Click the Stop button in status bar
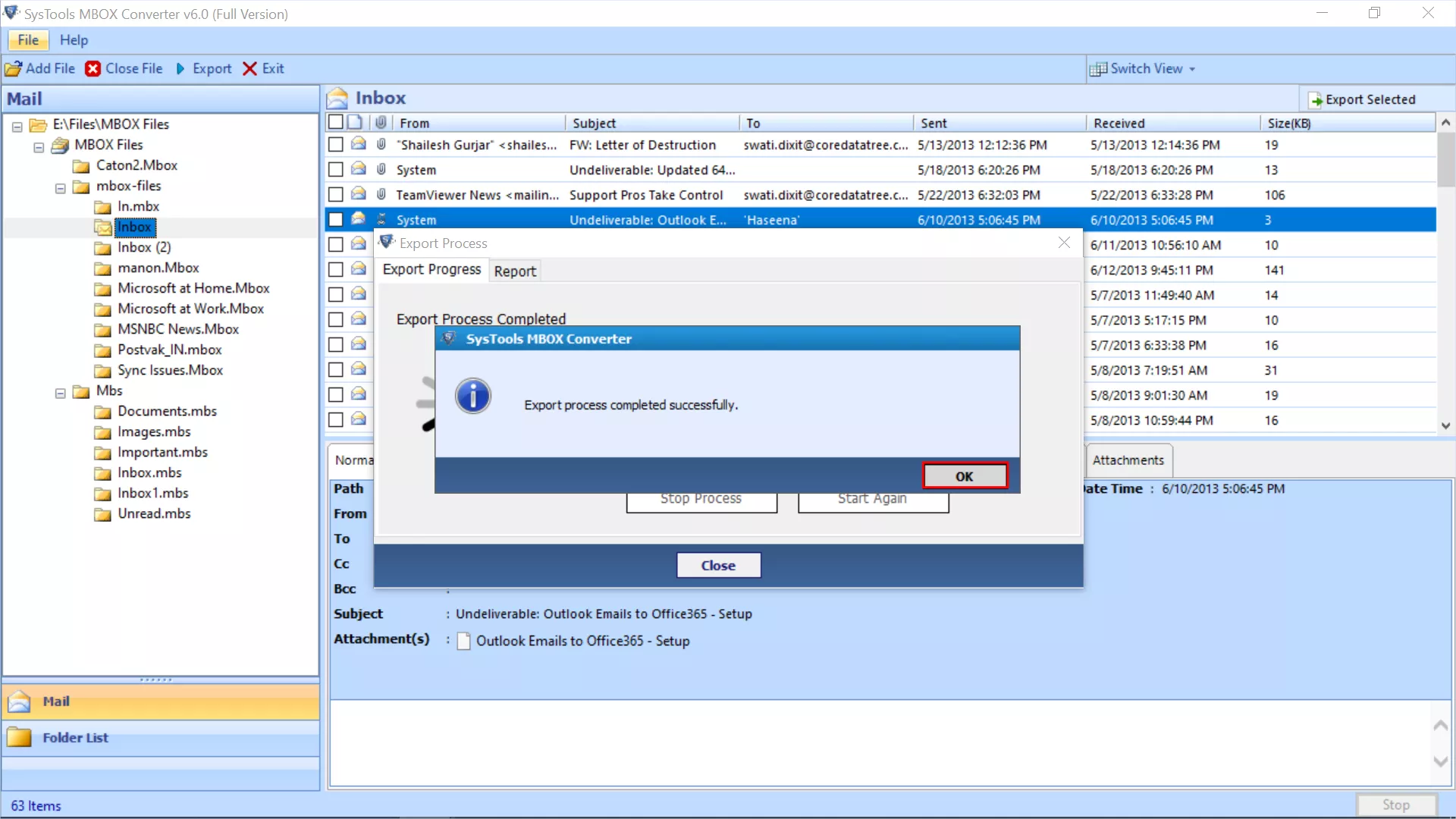The width and height of the screenshot is (1456, 819). 1396,805
